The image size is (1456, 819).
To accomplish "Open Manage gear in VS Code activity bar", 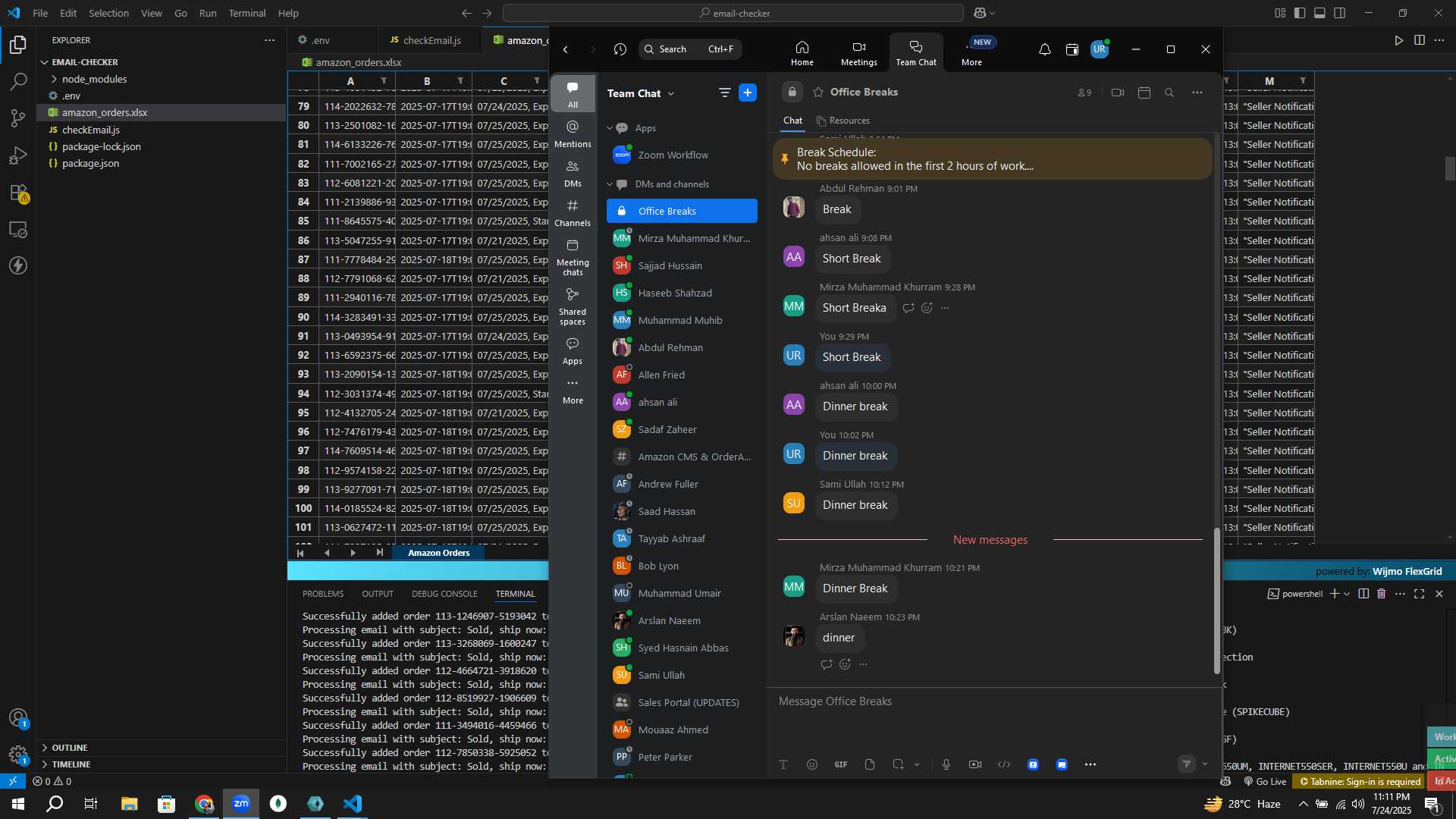I will click(18, 755).
